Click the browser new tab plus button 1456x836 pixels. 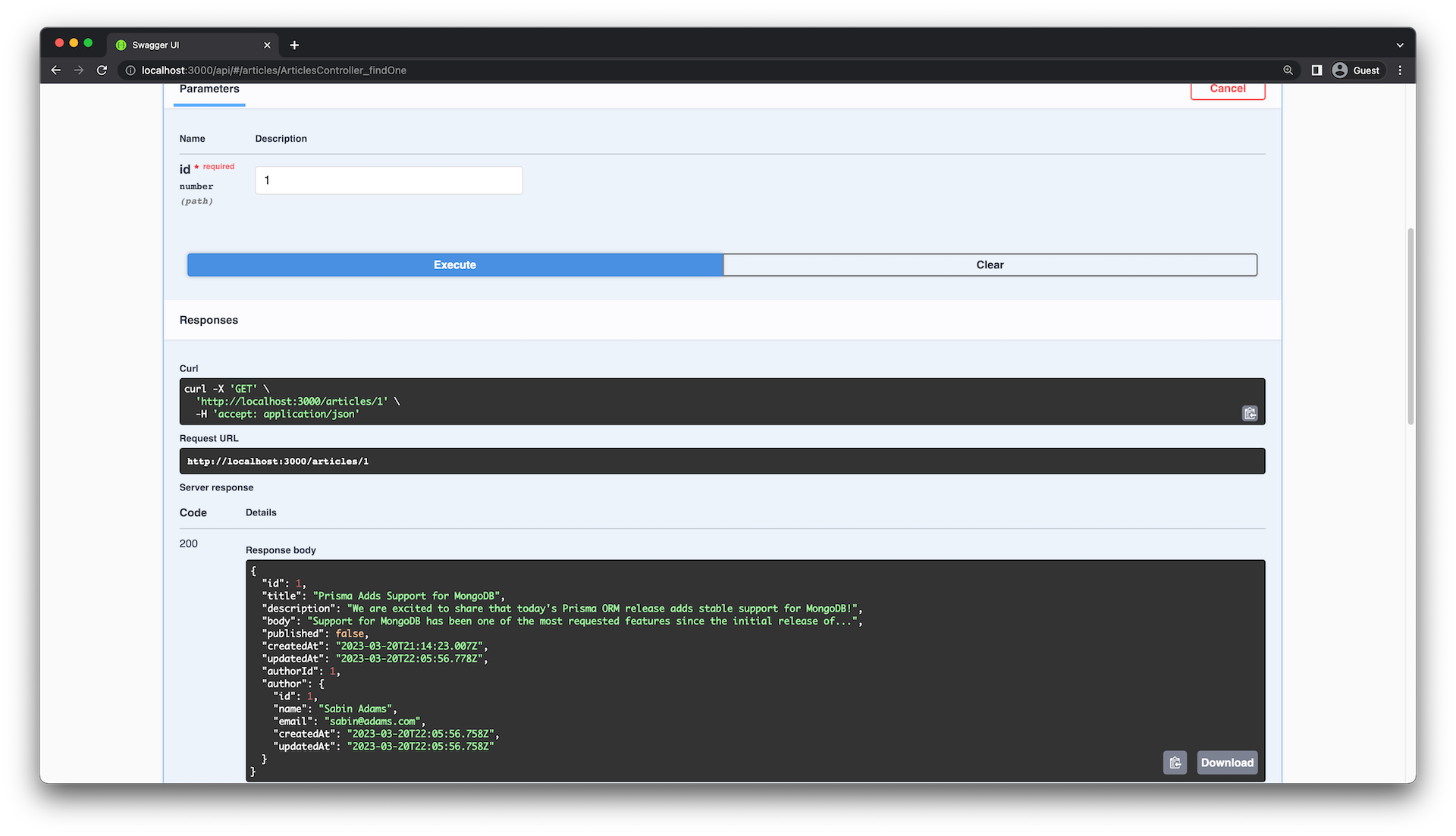click(x=295, y=44)
